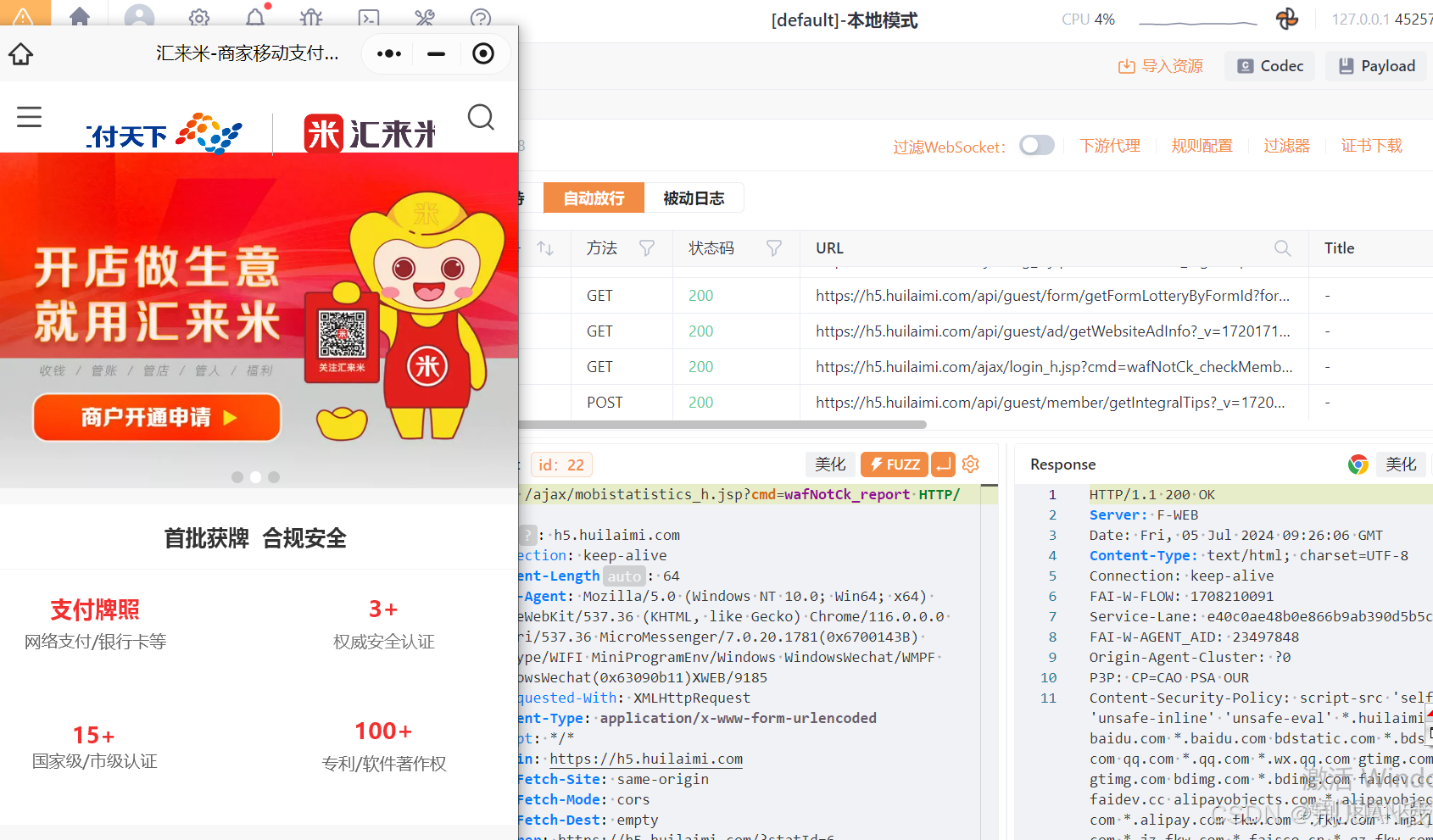1433x840 pixels.
Task: Click the Title column header
Action: coord(1339,248)
